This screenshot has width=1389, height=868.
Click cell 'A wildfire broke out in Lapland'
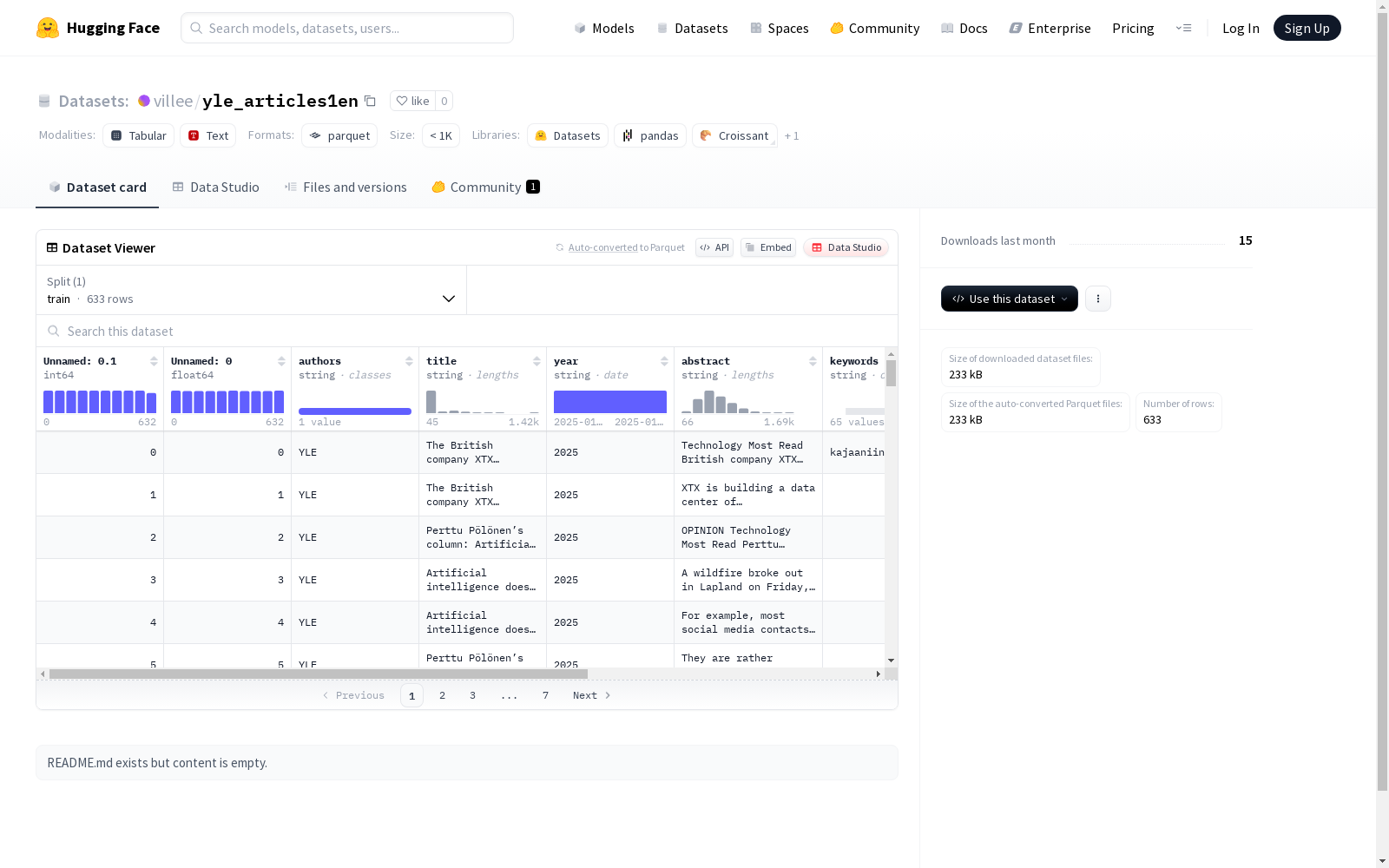pos(748,580)
